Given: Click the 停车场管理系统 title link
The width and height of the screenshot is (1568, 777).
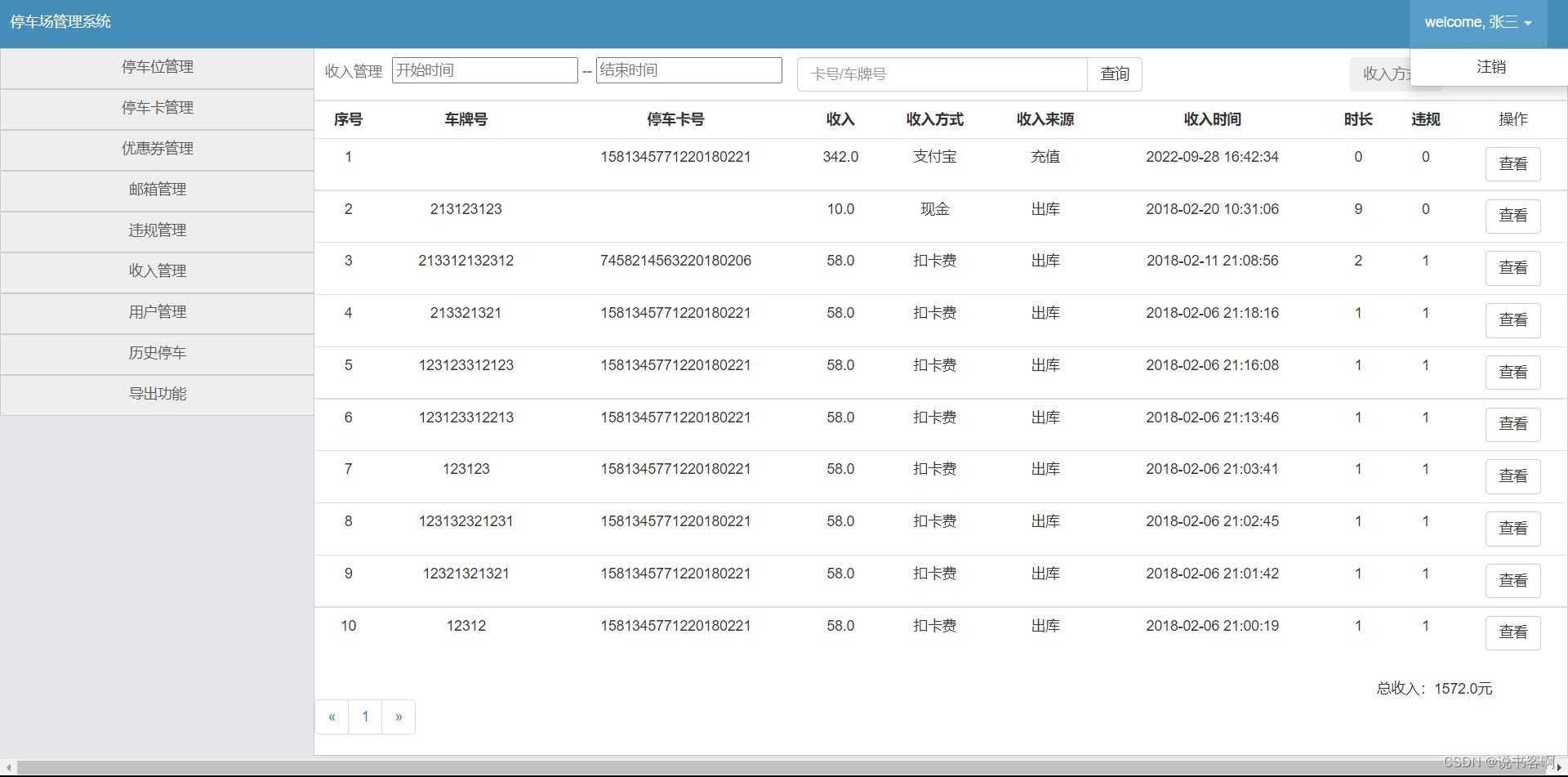Looking at the screenshot, I should pyautogui.click(x=60, y=22).
